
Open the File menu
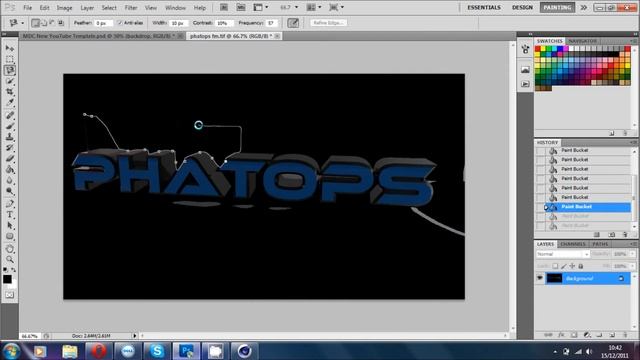click(x=27, y=8)
